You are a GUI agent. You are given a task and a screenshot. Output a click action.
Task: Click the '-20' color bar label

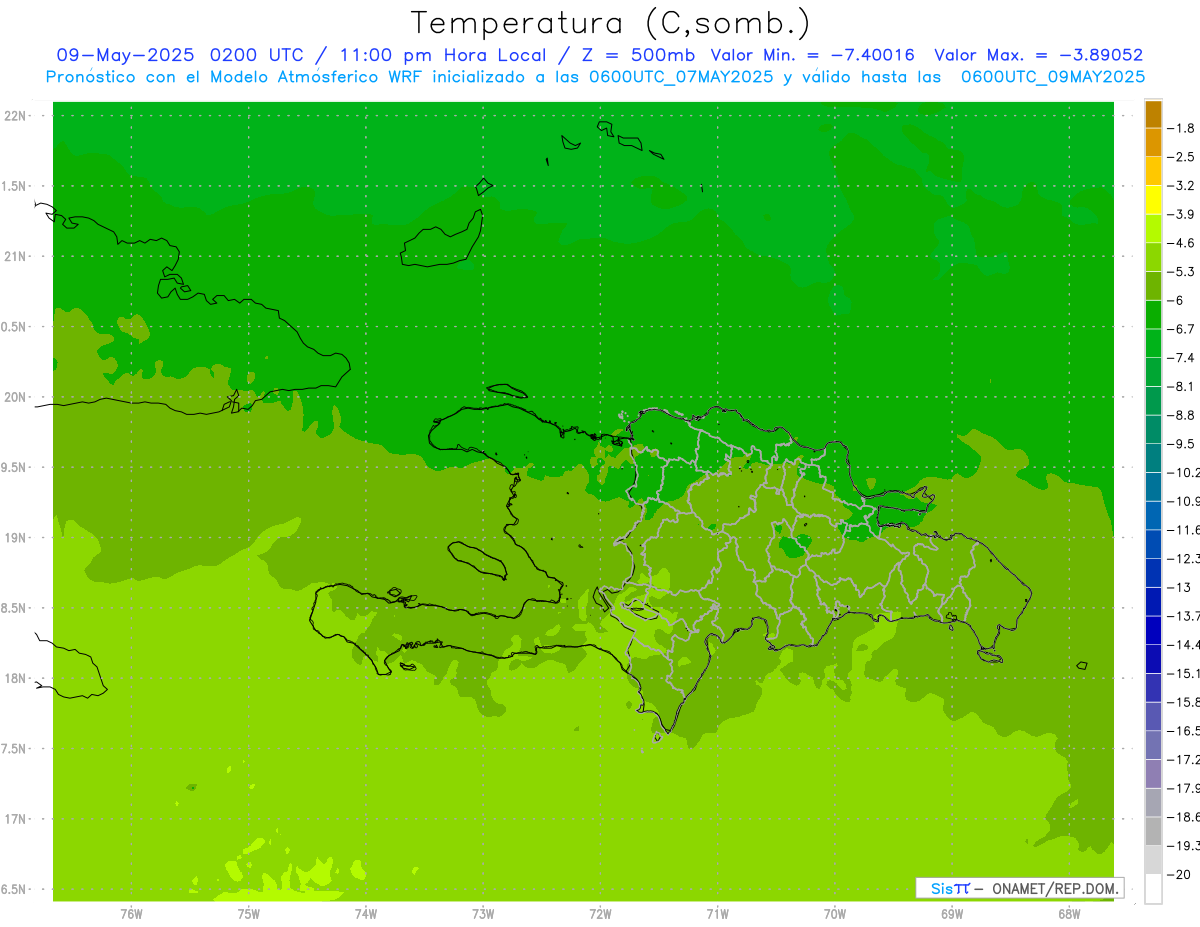coord(1178,875)
